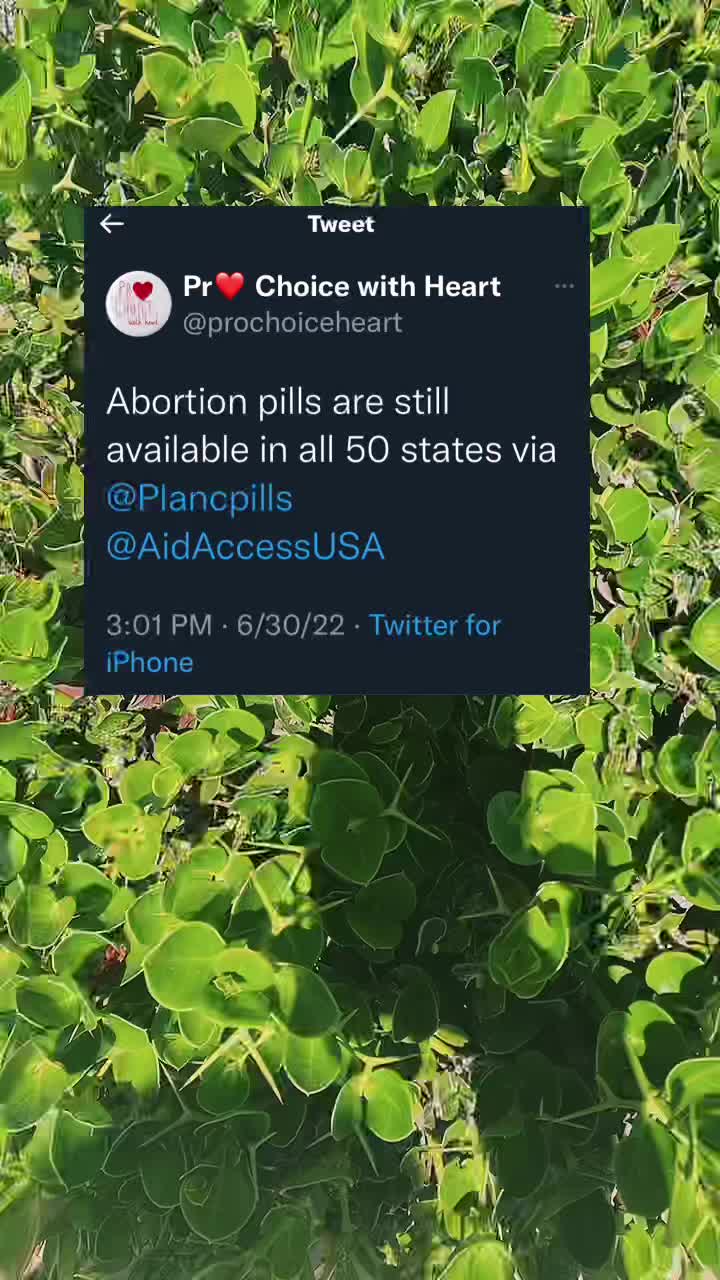Open the @Plancpills mention
This screenshot has height=1280, width=720.
[x=199, y=498]
